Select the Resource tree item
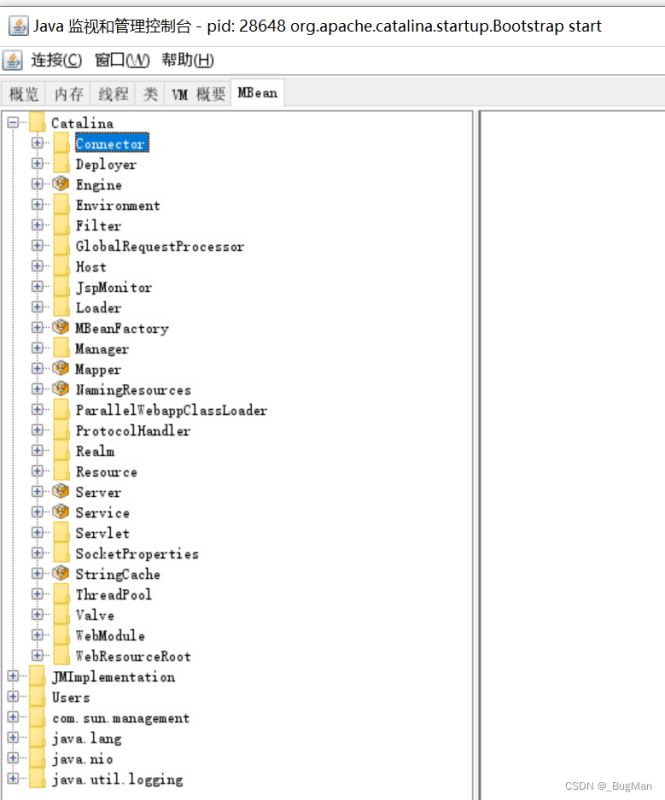The image size is (665, 800). (106, 471)
